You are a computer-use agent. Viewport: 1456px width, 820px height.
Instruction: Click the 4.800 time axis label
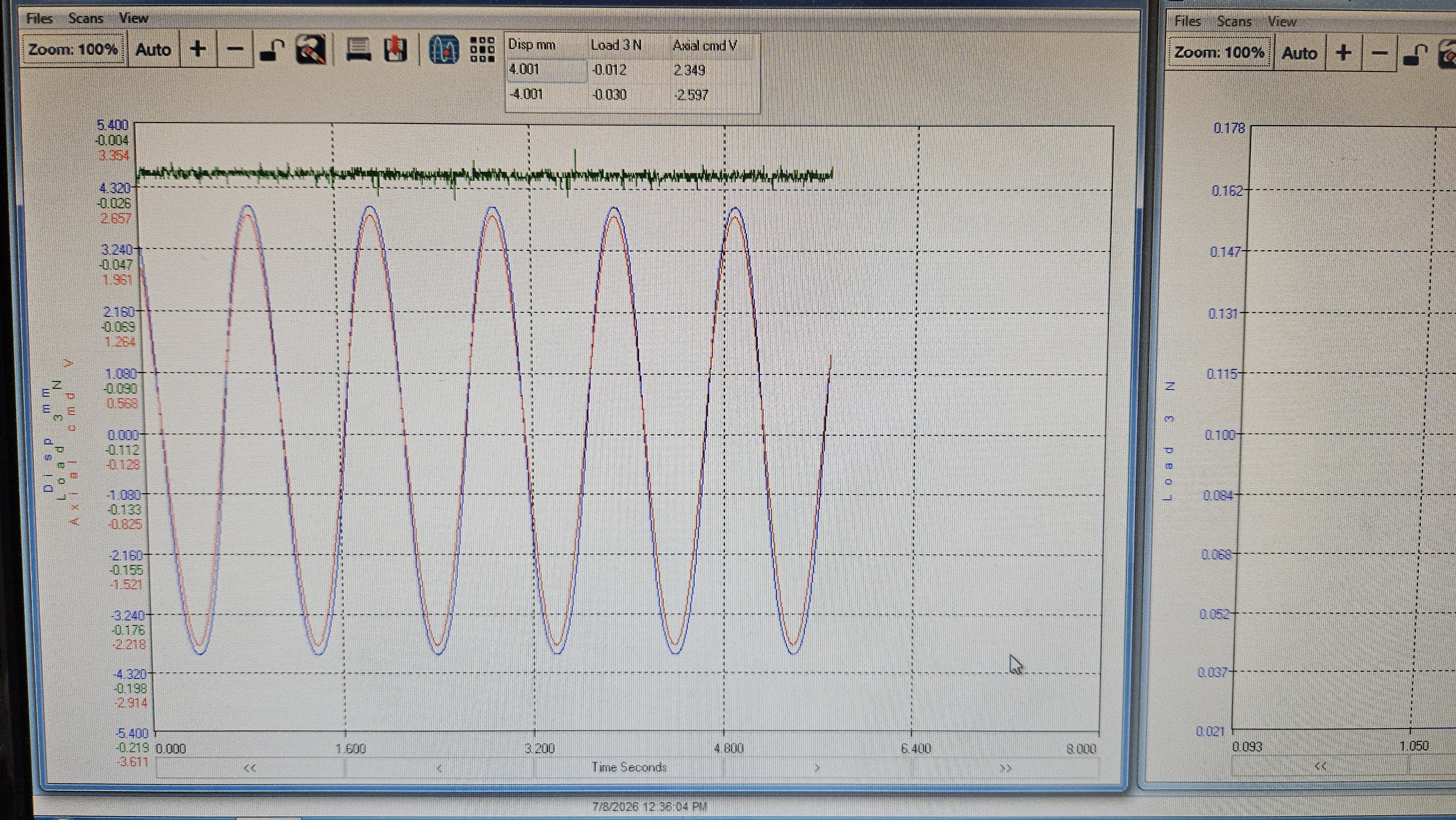coord(729,749)
